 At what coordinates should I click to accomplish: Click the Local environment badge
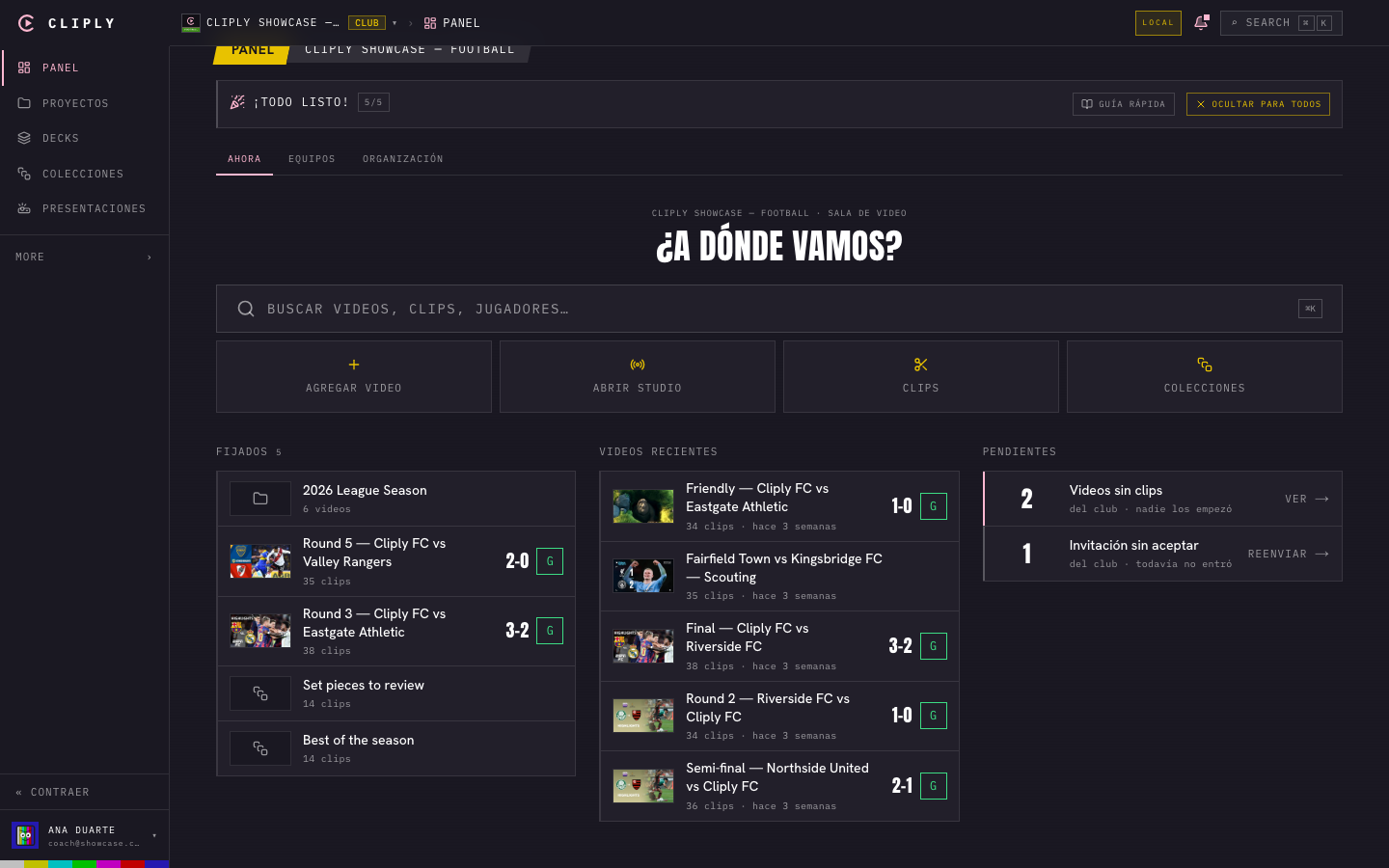[1158, 23]
